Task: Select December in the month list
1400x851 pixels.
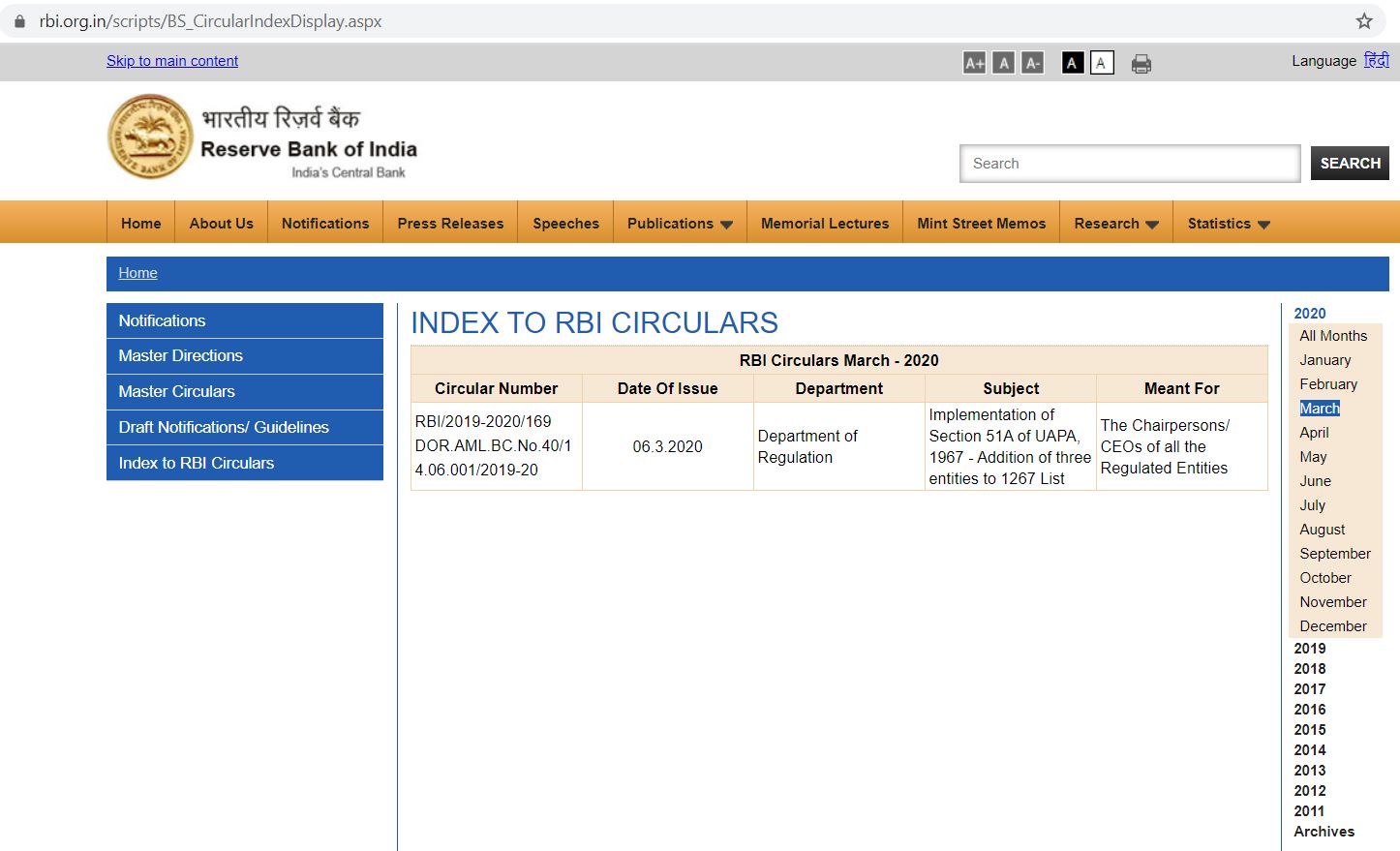Action: pyautogui.click(x=1333, y=626)
